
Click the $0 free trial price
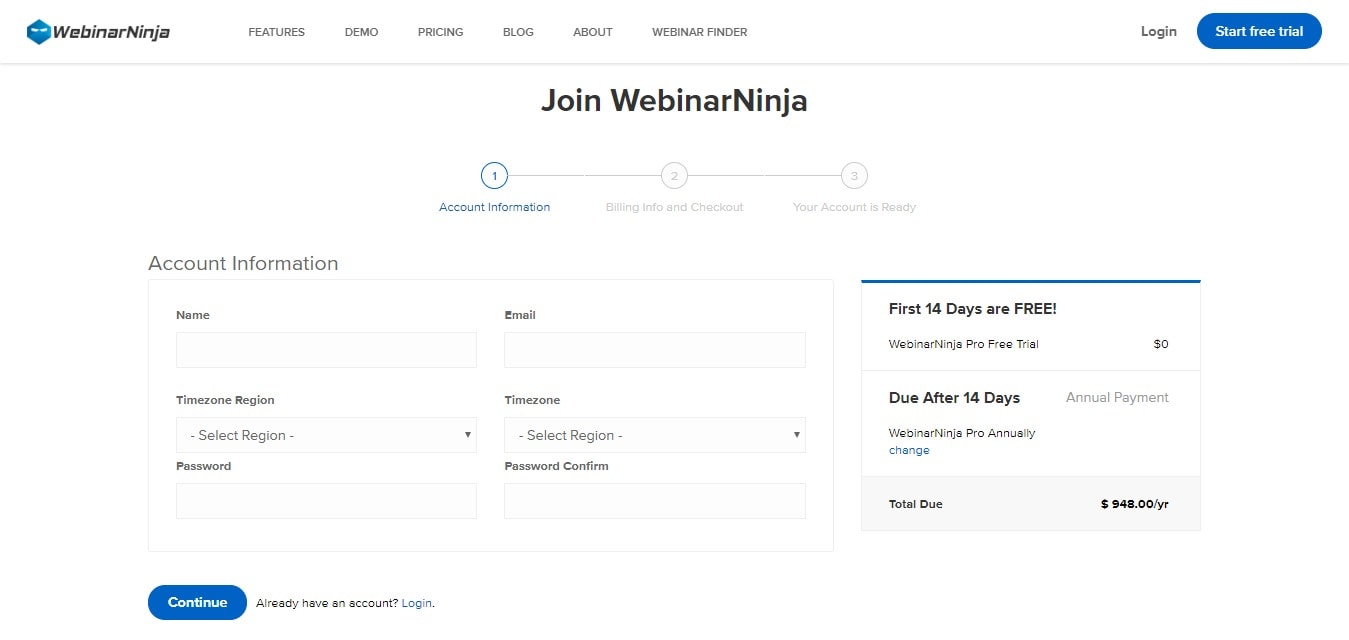(x=1160, y=344)
